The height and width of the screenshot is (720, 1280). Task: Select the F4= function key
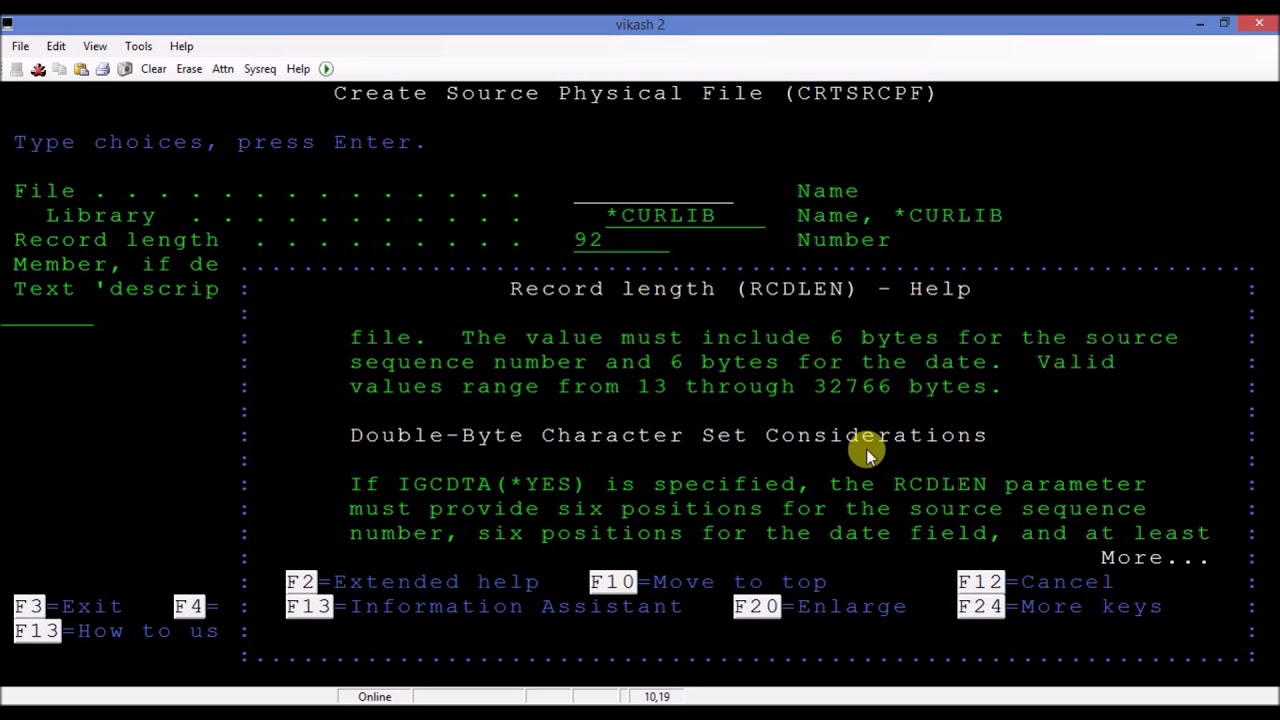click(x=197, y=607)
